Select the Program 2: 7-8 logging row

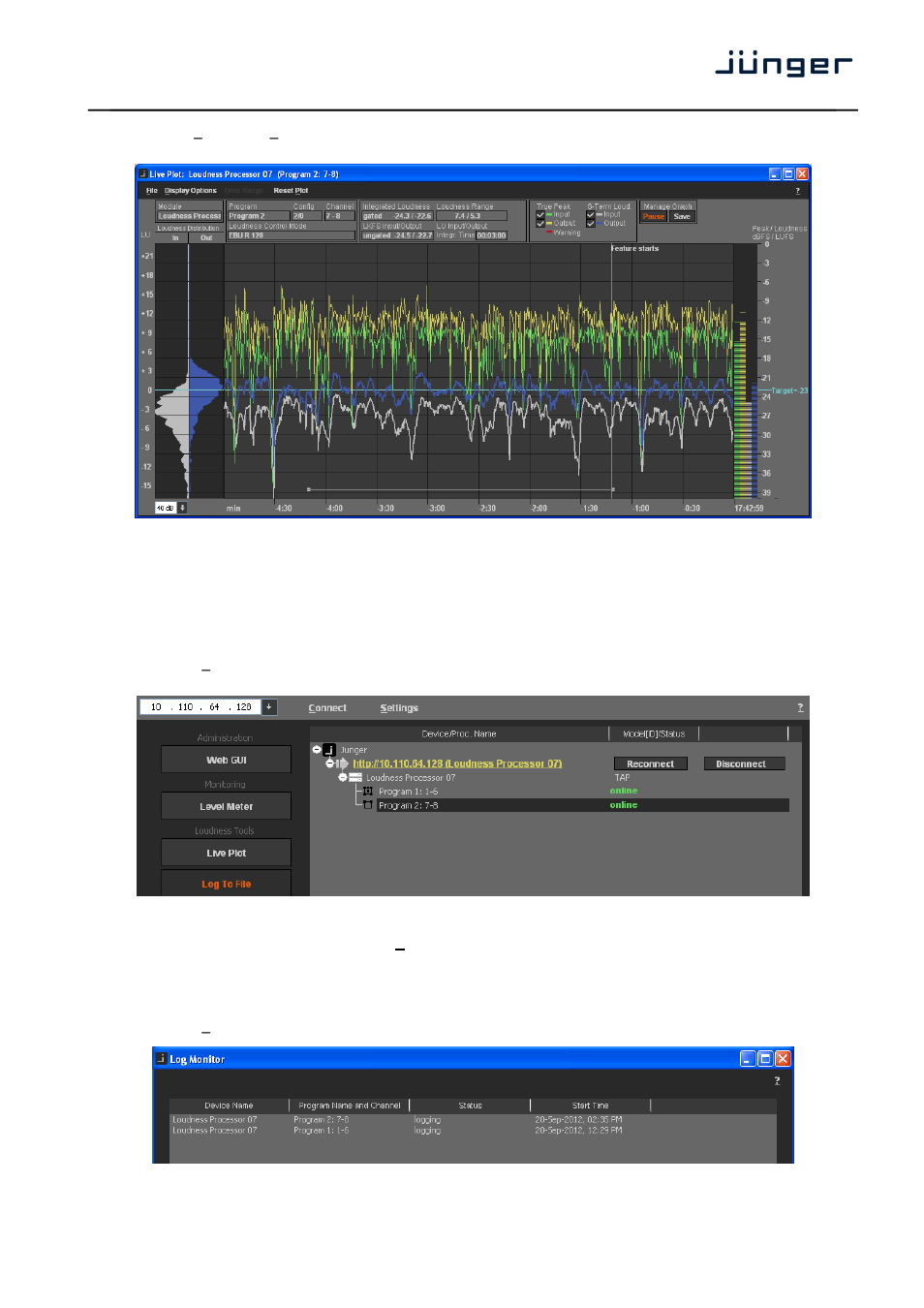tap(473, 1119)
